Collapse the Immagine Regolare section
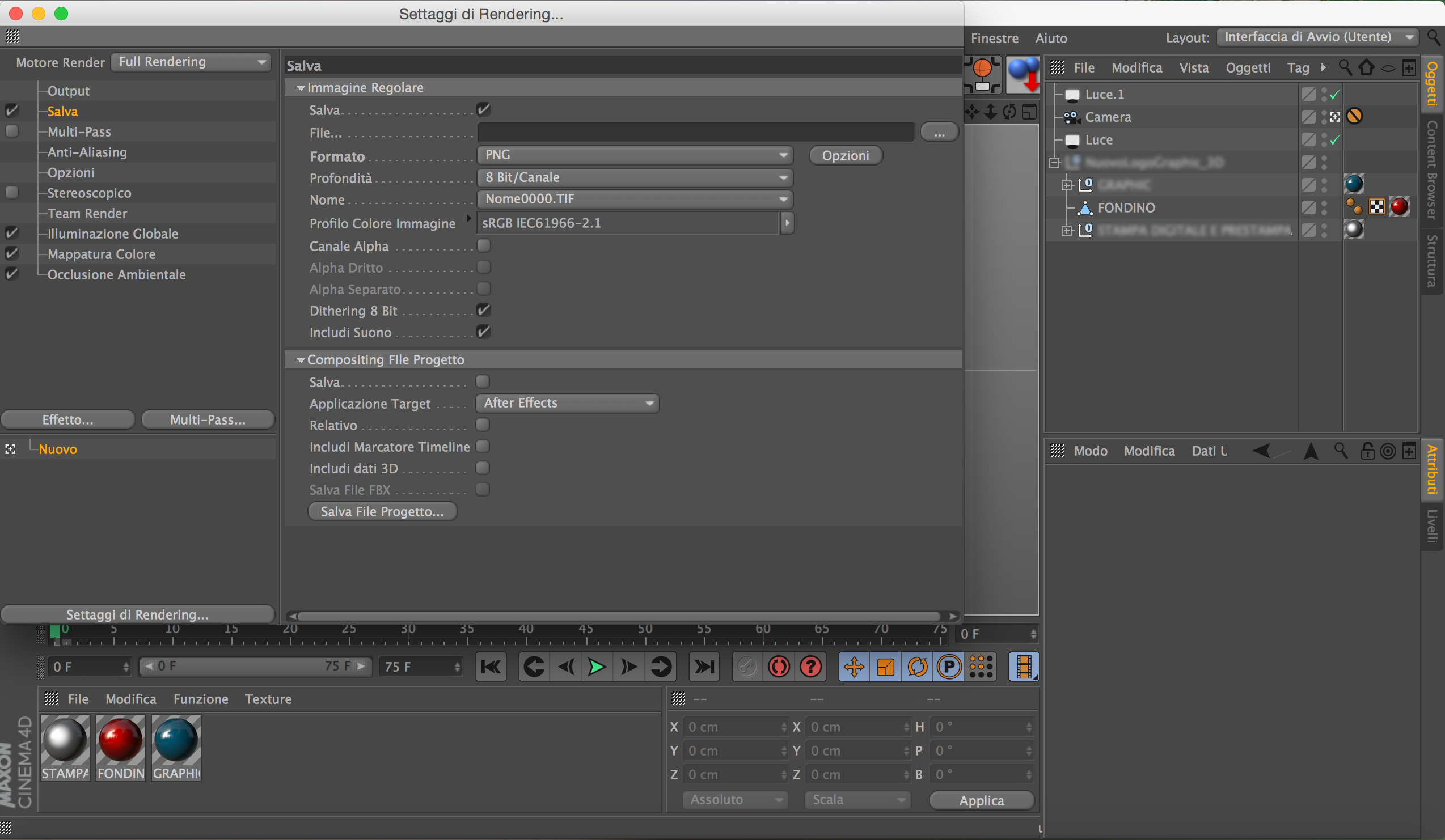This screenshot has width=1445, height=840. pyautogui.click(x=301, y=88)
